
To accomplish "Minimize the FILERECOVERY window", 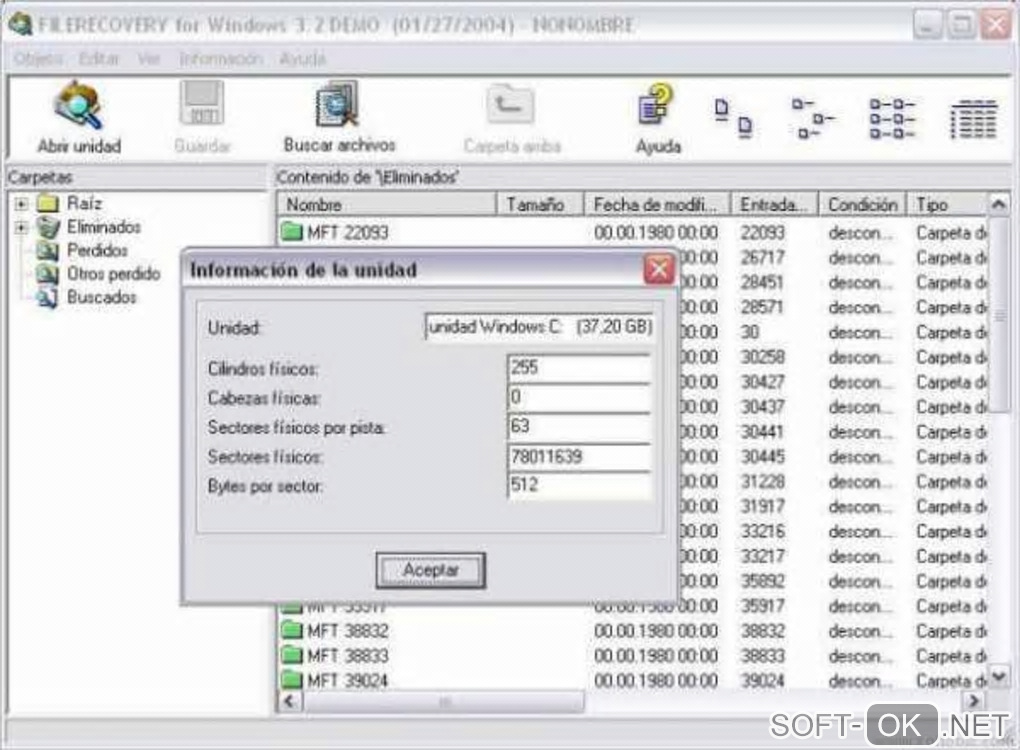I will tap(927, 25).
